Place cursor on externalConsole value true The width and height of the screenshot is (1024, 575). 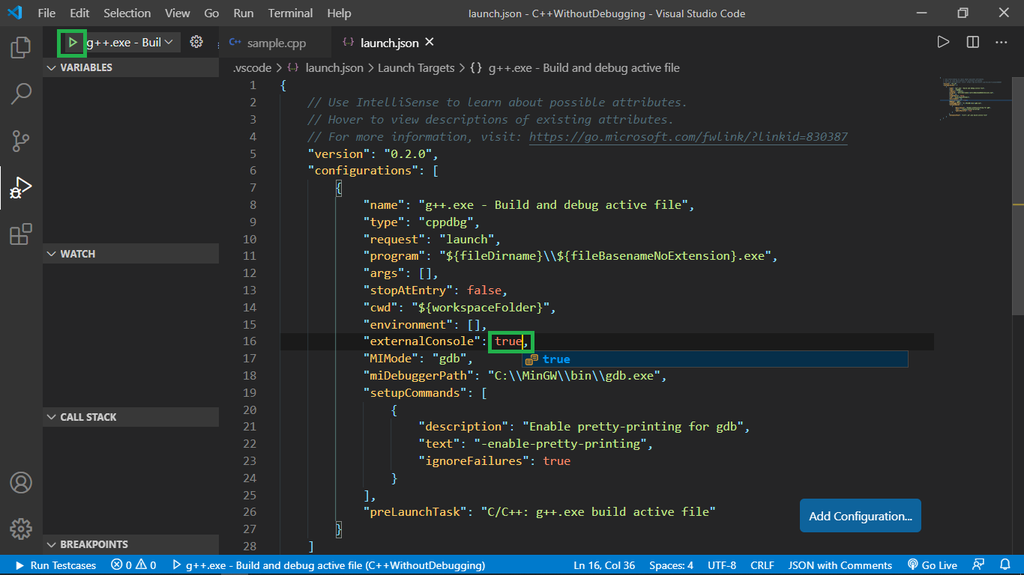coord(508,341)
